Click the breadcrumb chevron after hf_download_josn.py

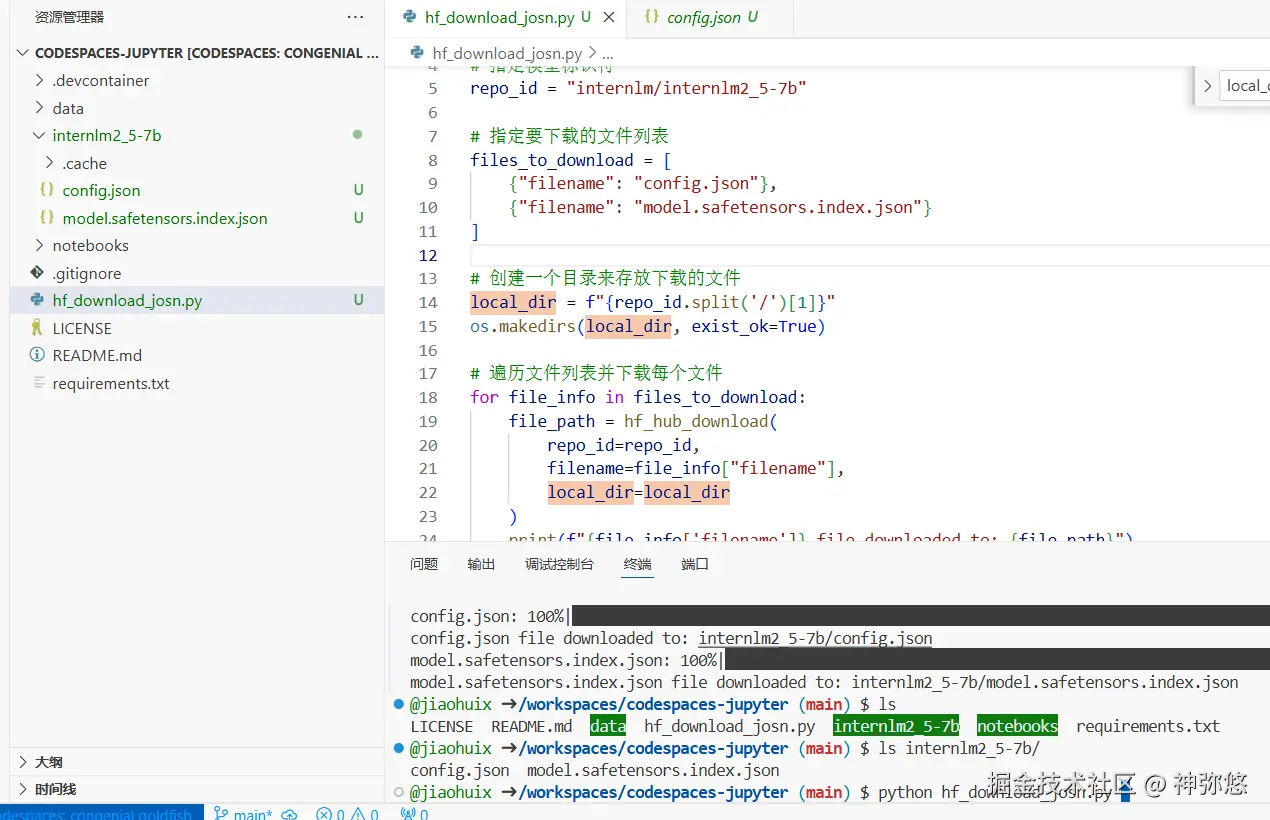[593, 53]
